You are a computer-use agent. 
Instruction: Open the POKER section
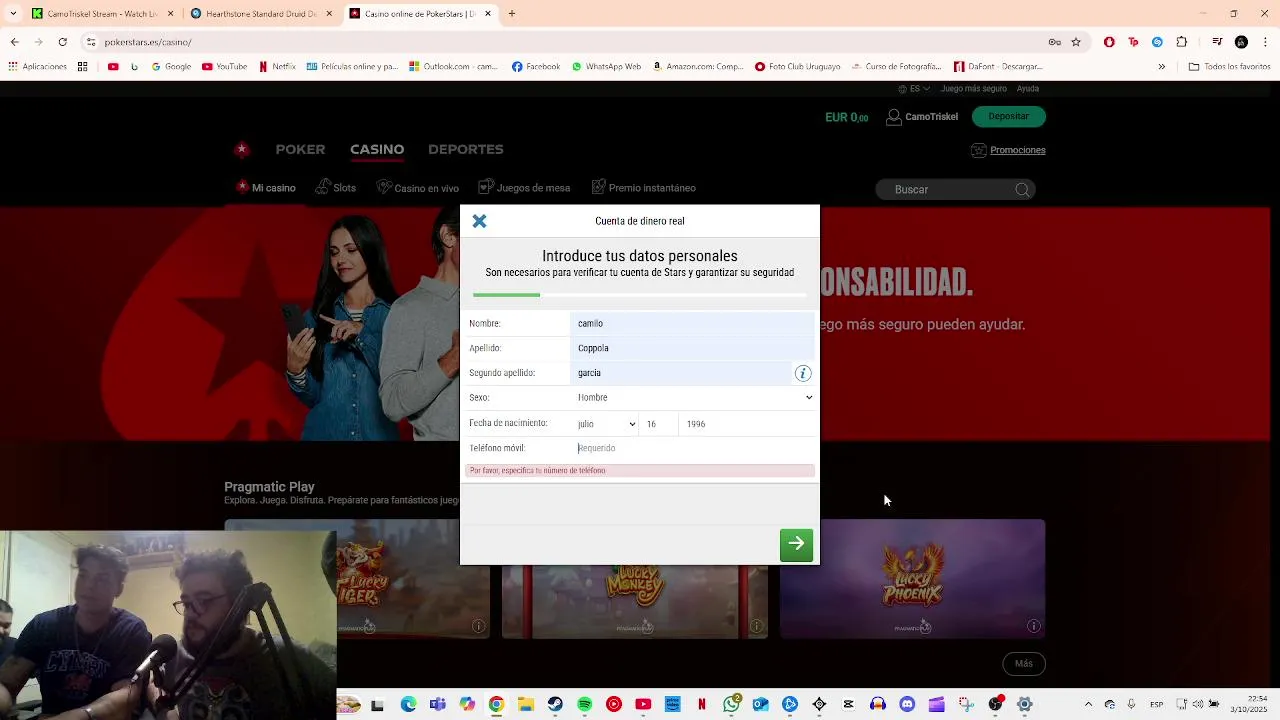300,149
